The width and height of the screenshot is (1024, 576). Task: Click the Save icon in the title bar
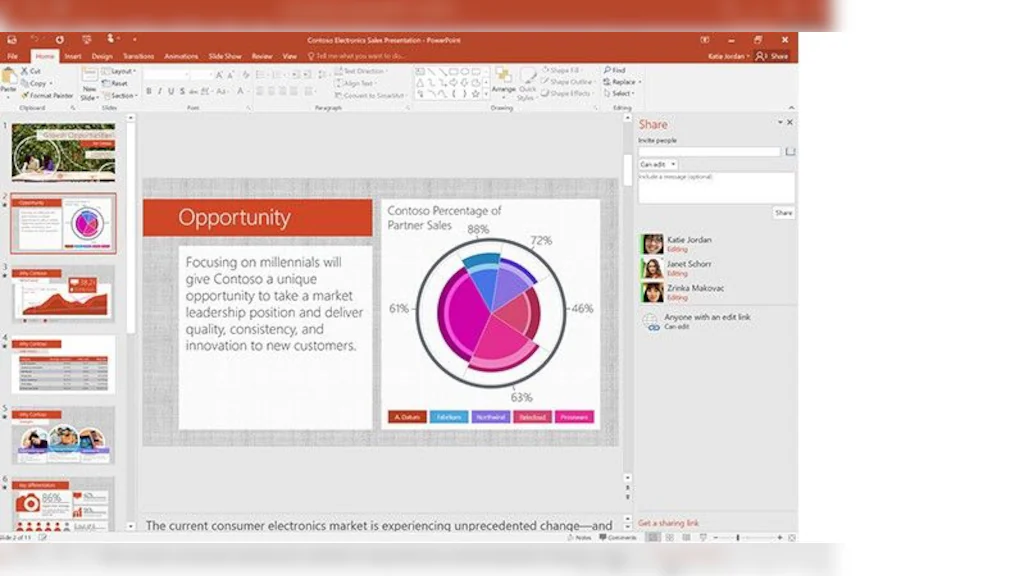11,40
